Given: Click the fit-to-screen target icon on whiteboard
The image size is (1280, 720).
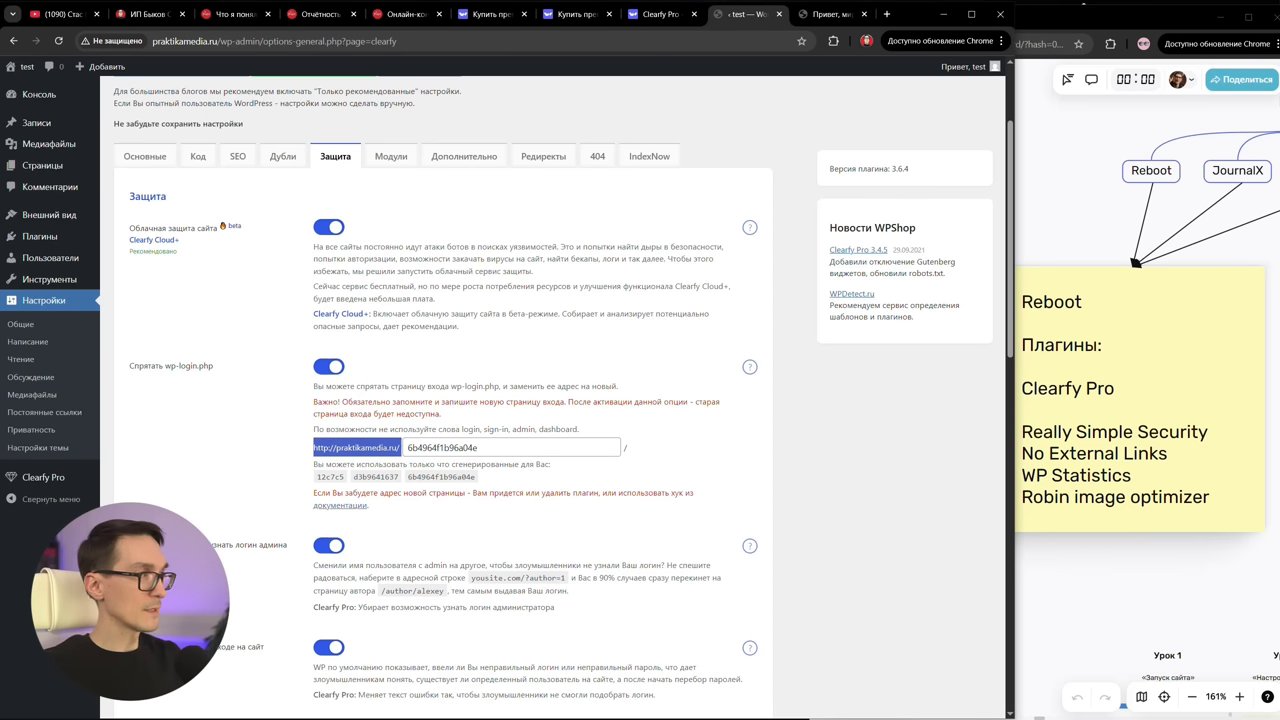Looking at the screenshot, I should coord(1164,697).
